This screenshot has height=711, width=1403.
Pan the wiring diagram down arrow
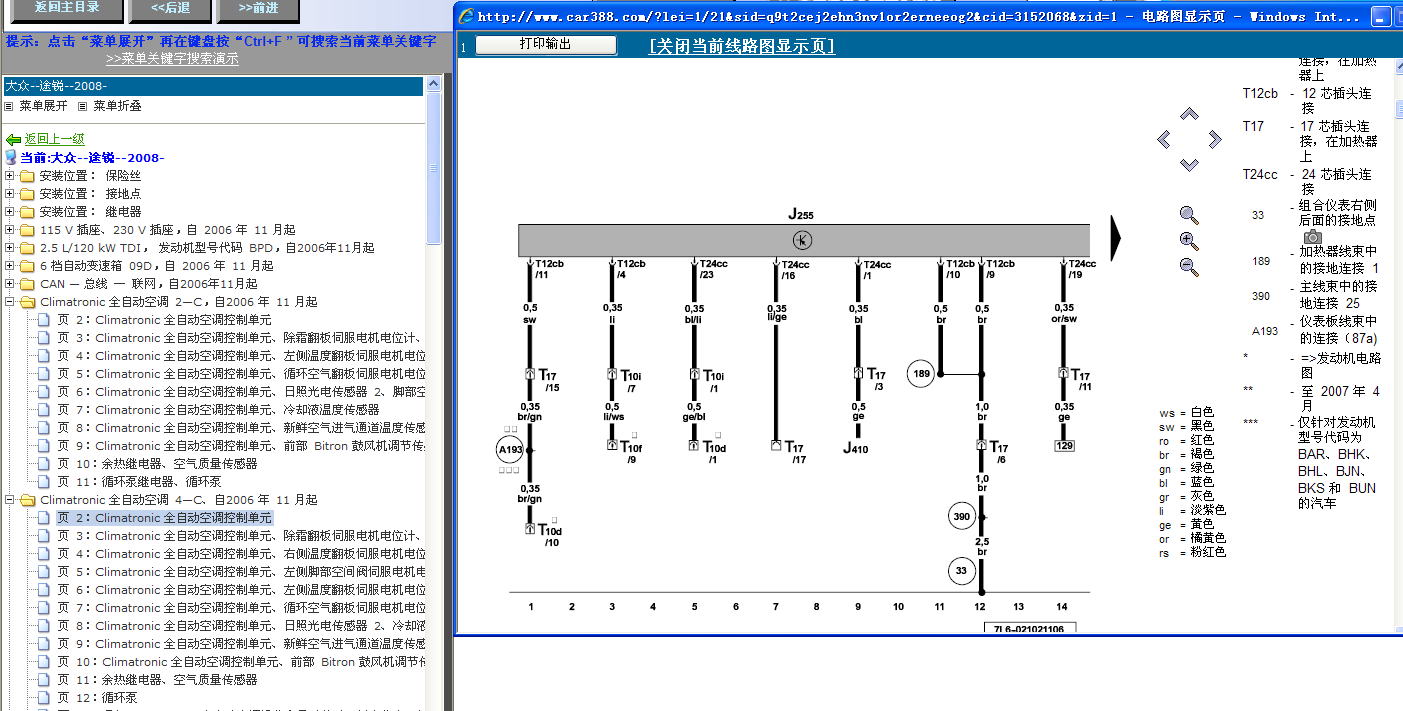point(1189,165)
